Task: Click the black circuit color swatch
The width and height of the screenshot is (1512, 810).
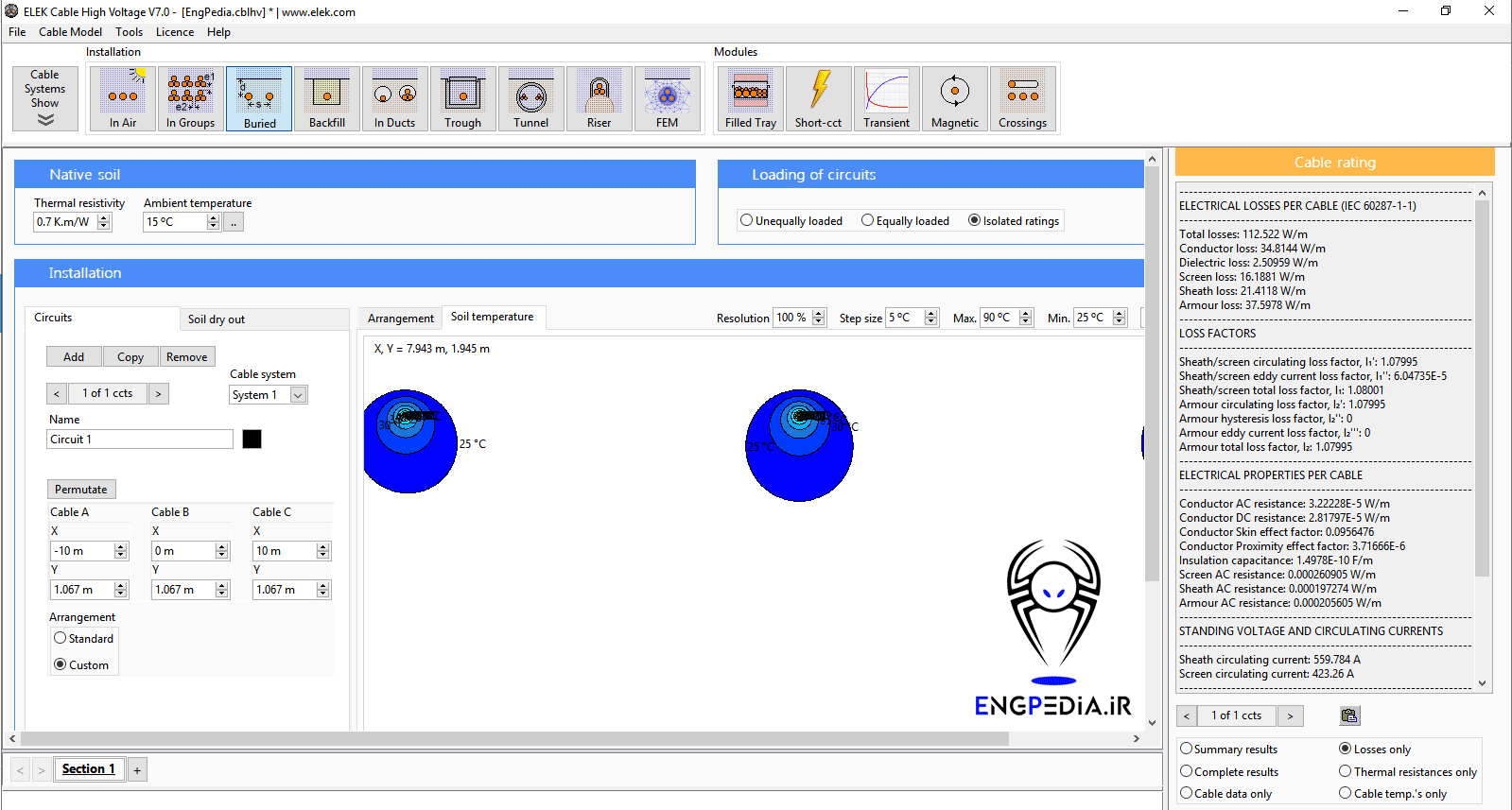Action: [252, 439]
